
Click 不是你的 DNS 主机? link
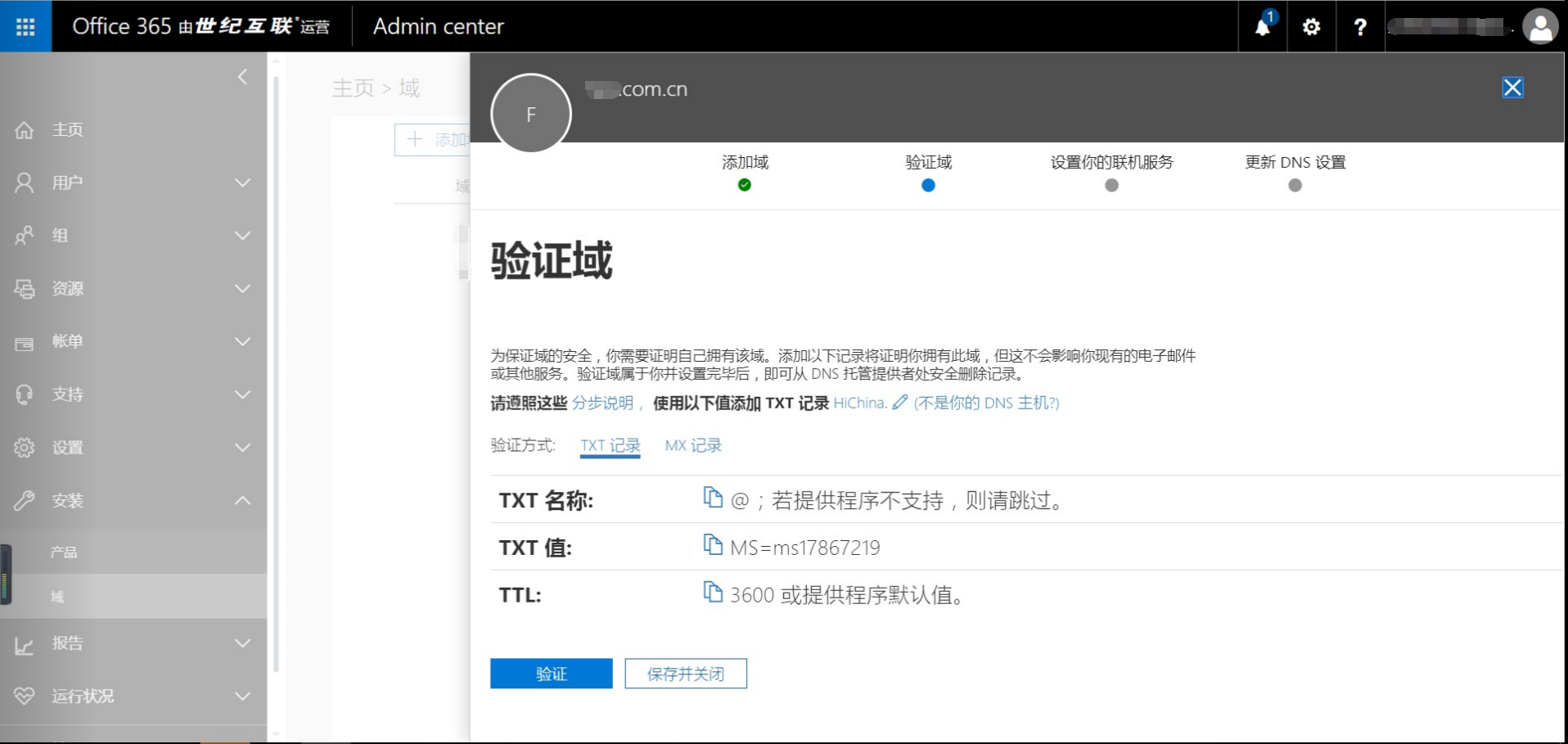click(986, 403)
